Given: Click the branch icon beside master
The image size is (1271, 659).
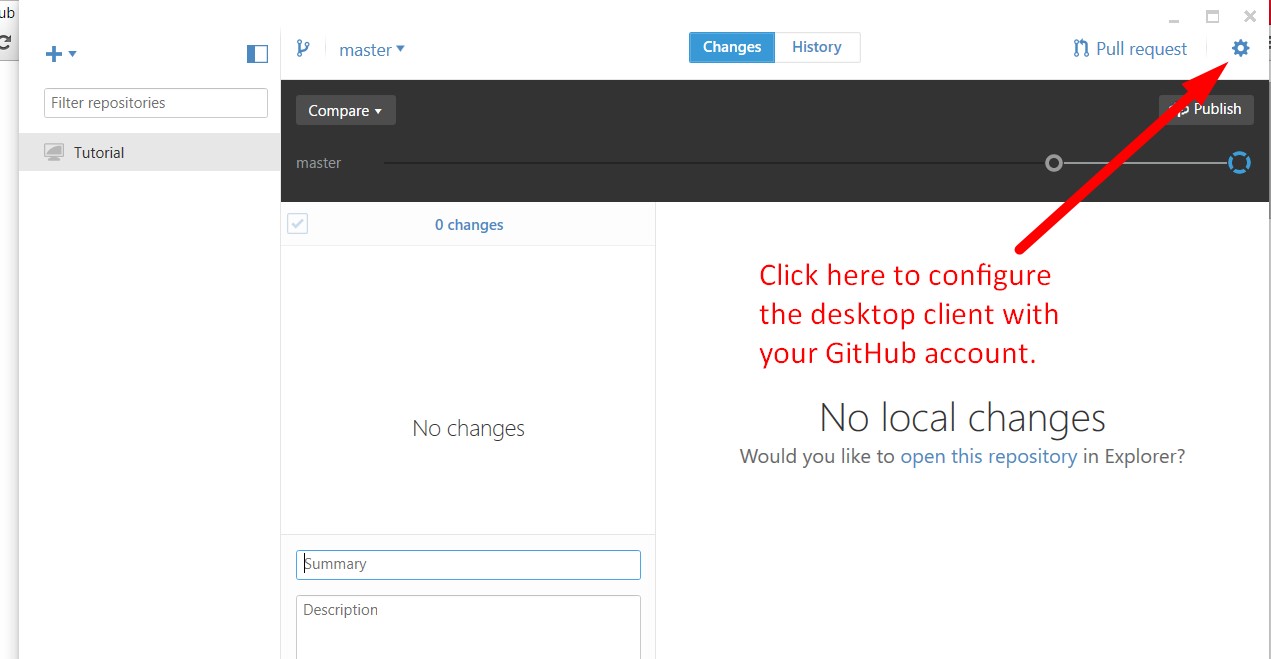Looking at the screenshot, I should 303,48.
